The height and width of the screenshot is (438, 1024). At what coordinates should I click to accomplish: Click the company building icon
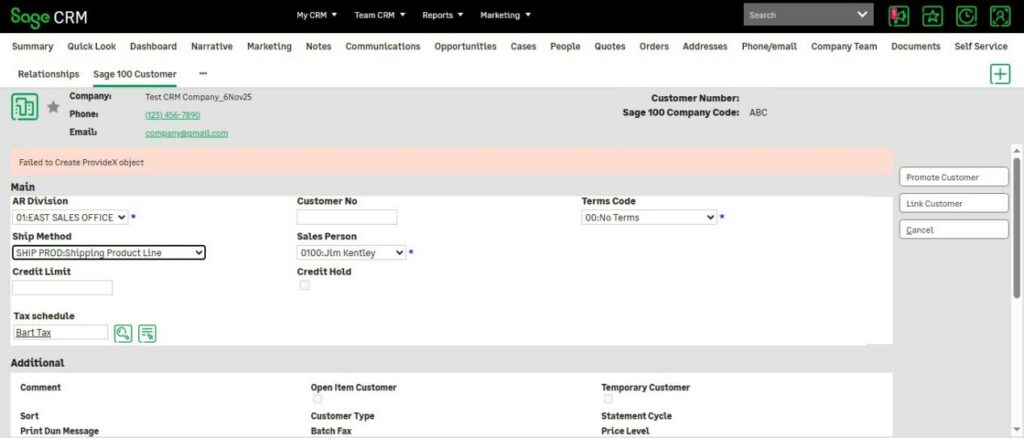pos(25,107)
